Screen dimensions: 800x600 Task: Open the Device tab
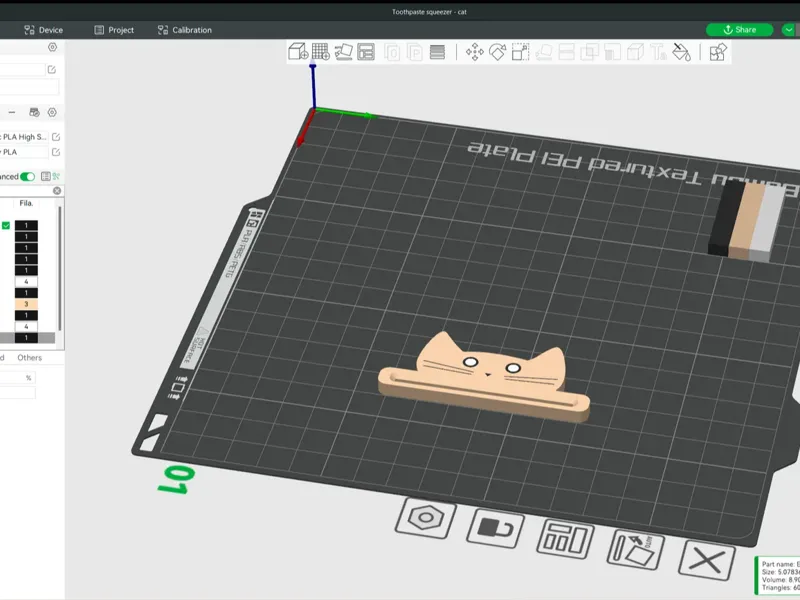coord(44,30)
